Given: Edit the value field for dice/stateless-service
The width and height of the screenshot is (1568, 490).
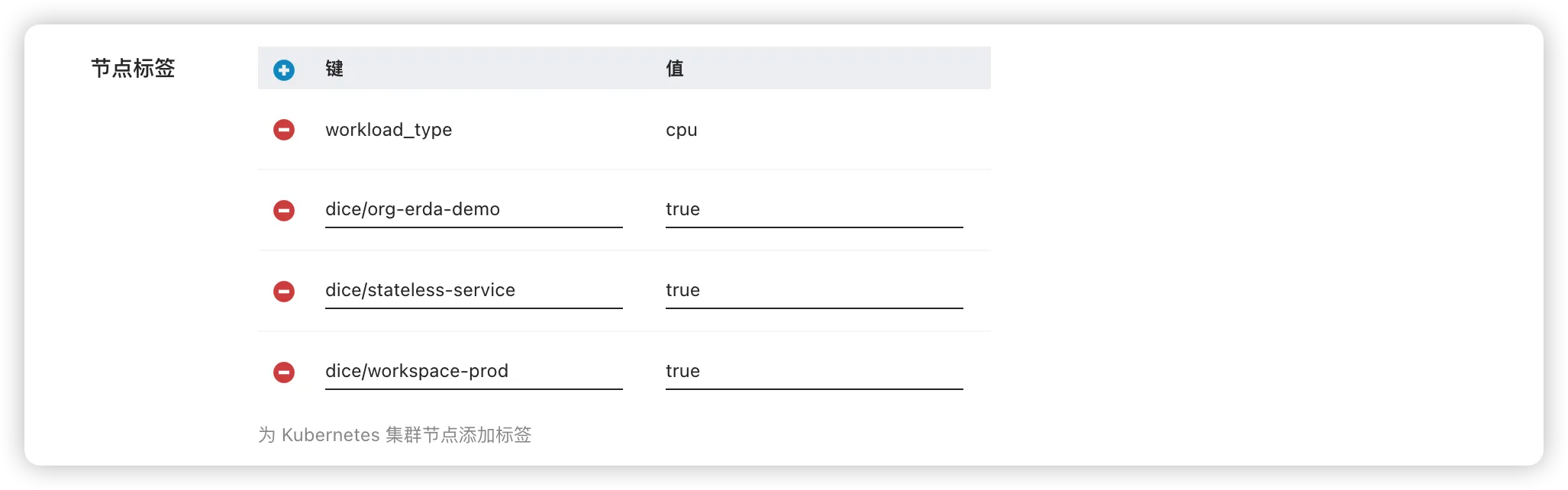Looking at the screenshot, I should [814, 291].
